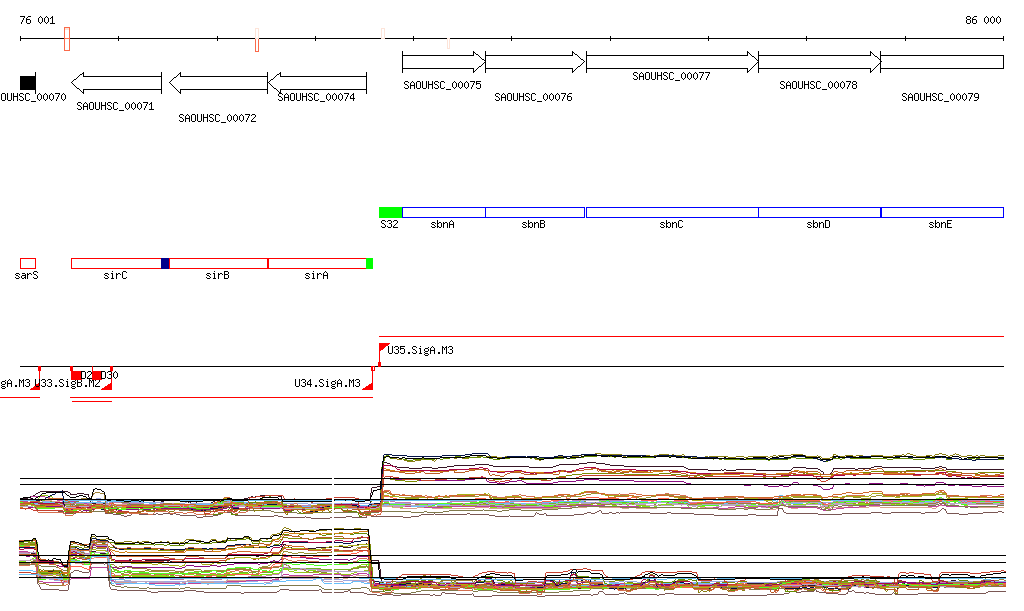Select the sbnA segment bar
This screenshot has width=1024, height=611.
(443, 212)
